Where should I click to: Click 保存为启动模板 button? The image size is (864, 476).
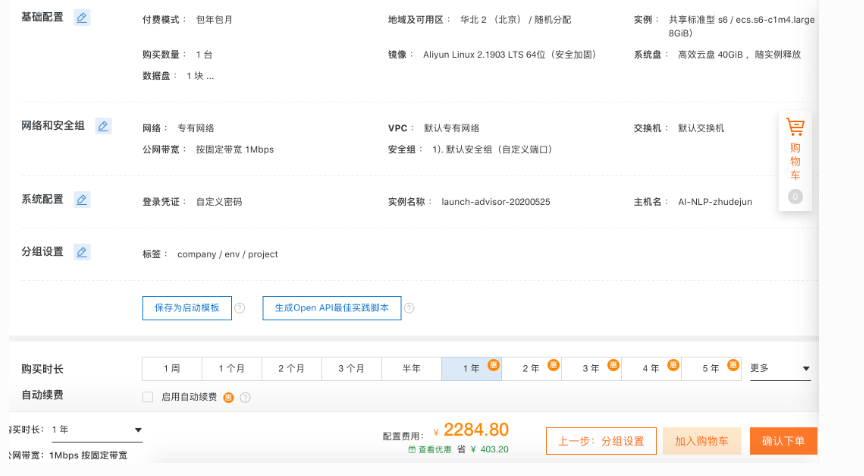click(x=187, y=308)
